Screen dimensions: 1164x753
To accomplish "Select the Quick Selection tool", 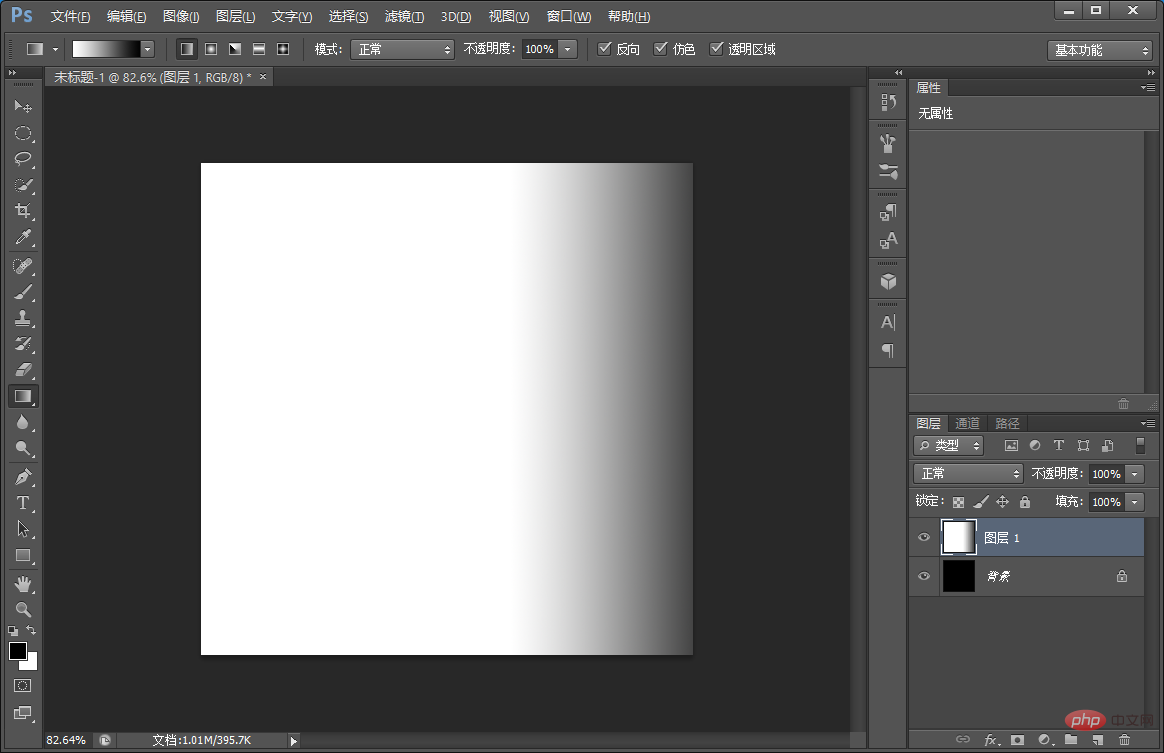I will [23, 185].
